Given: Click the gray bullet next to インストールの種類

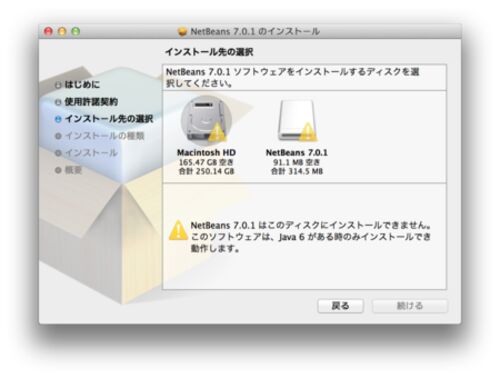Looking at the screenshot, I should 58,136.
